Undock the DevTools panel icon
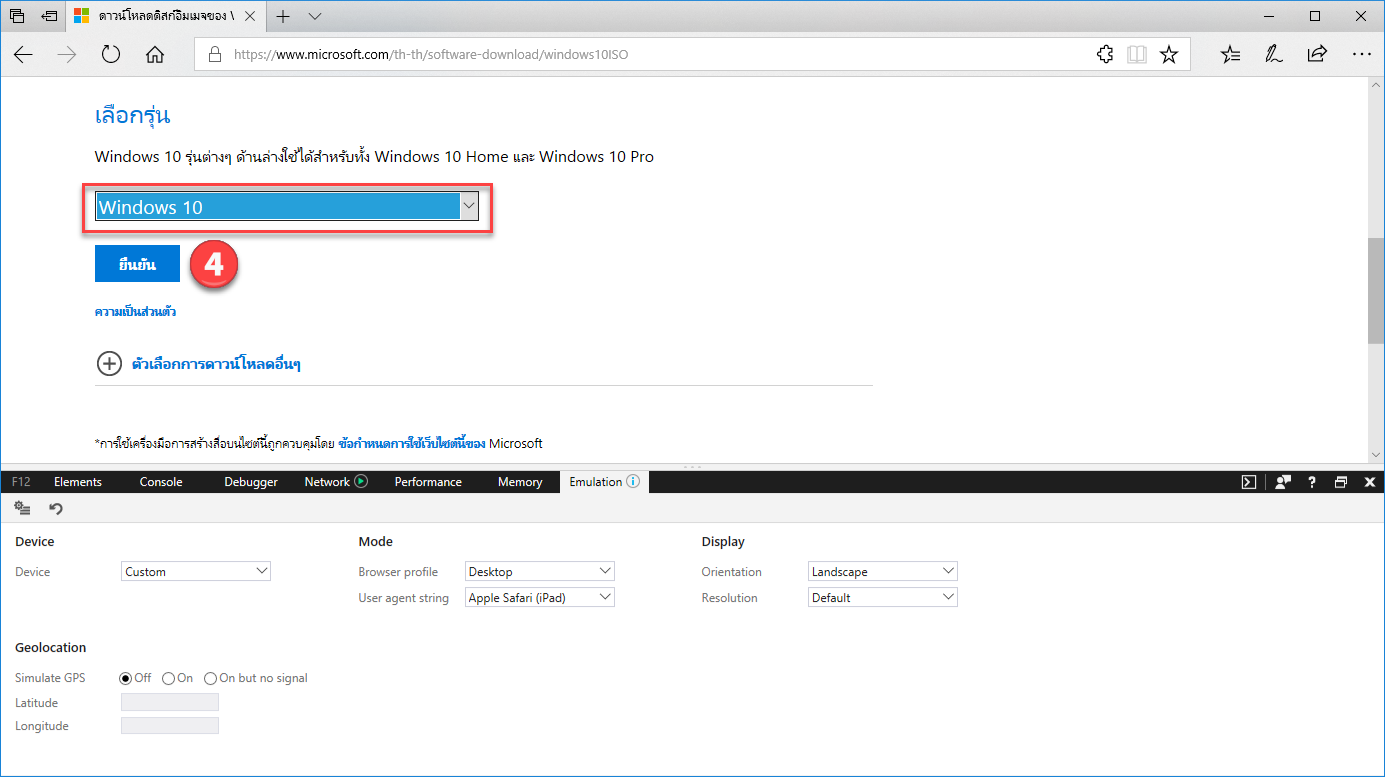 pos(1341,482)
